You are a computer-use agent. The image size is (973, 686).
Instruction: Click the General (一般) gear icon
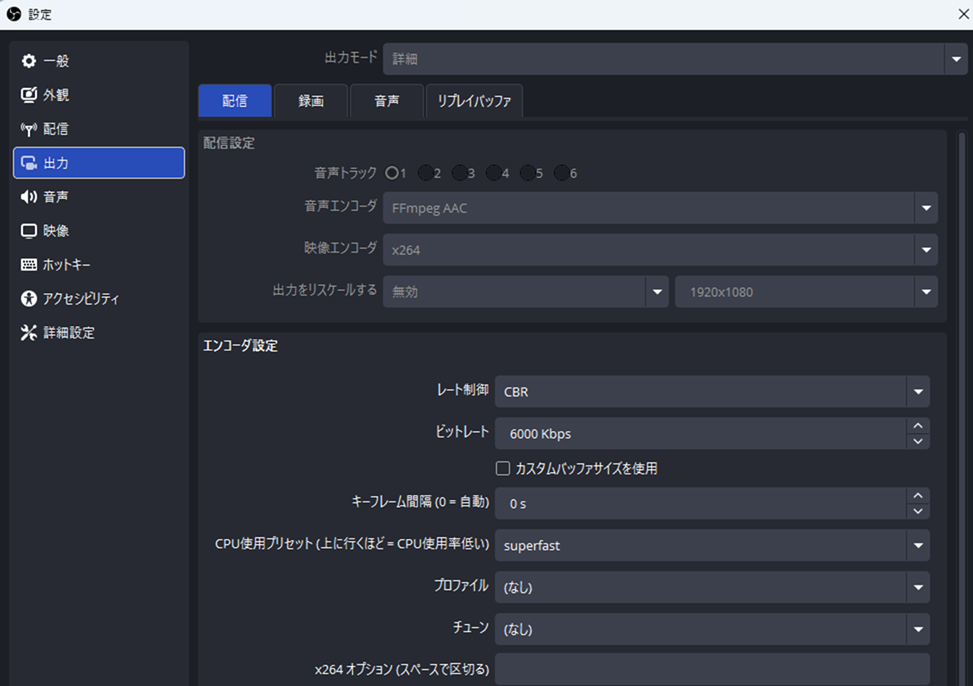pos(29,62)
